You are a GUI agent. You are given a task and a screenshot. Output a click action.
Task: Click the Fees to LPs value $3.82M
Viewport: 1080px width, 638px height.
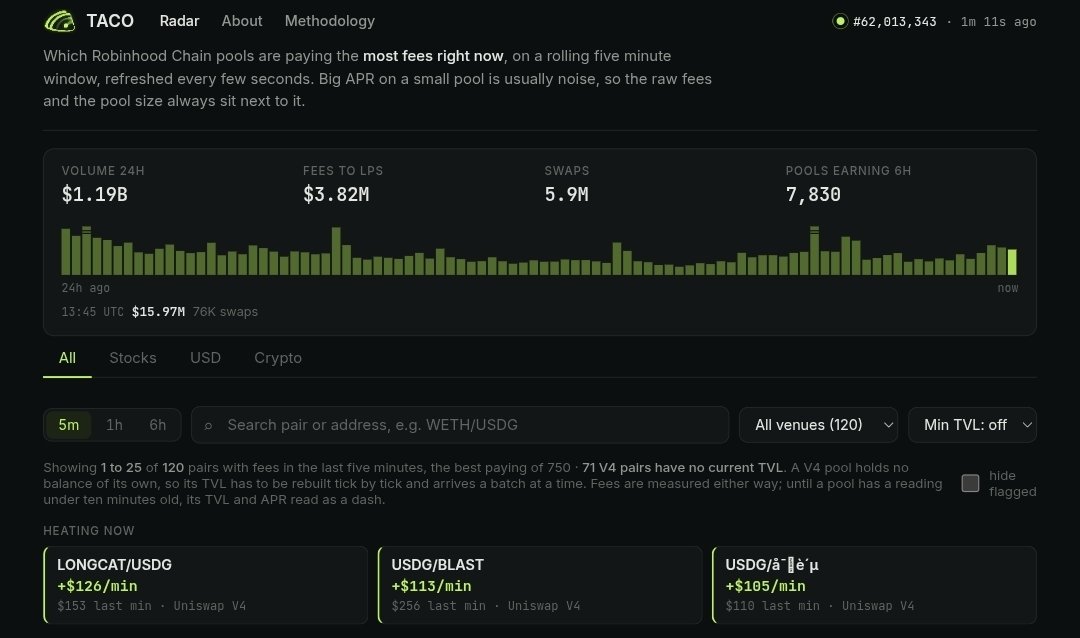click(x=336, y=195)
